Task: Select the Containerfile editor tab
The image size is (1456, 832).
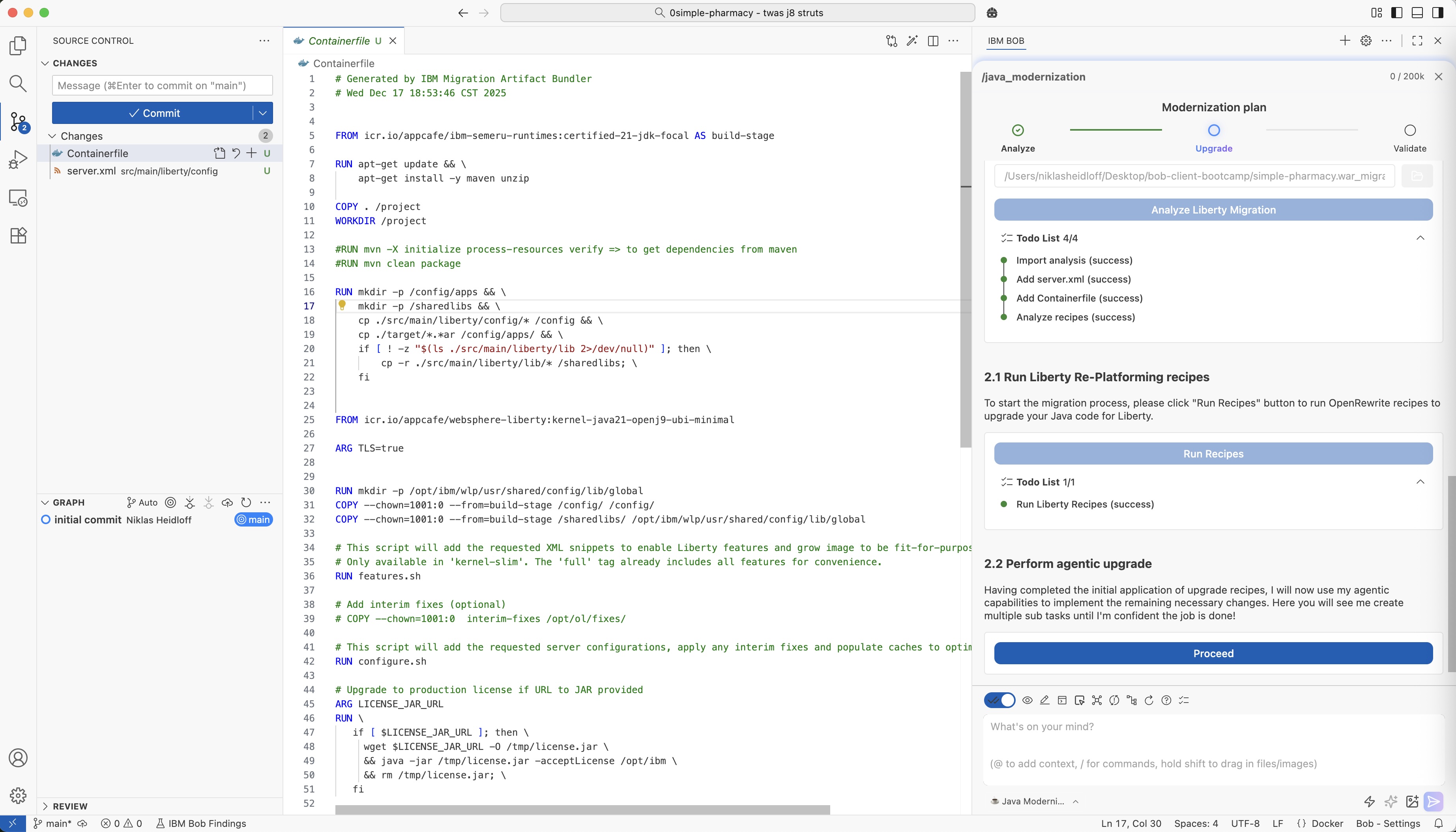Action: [x=339, y=41]
